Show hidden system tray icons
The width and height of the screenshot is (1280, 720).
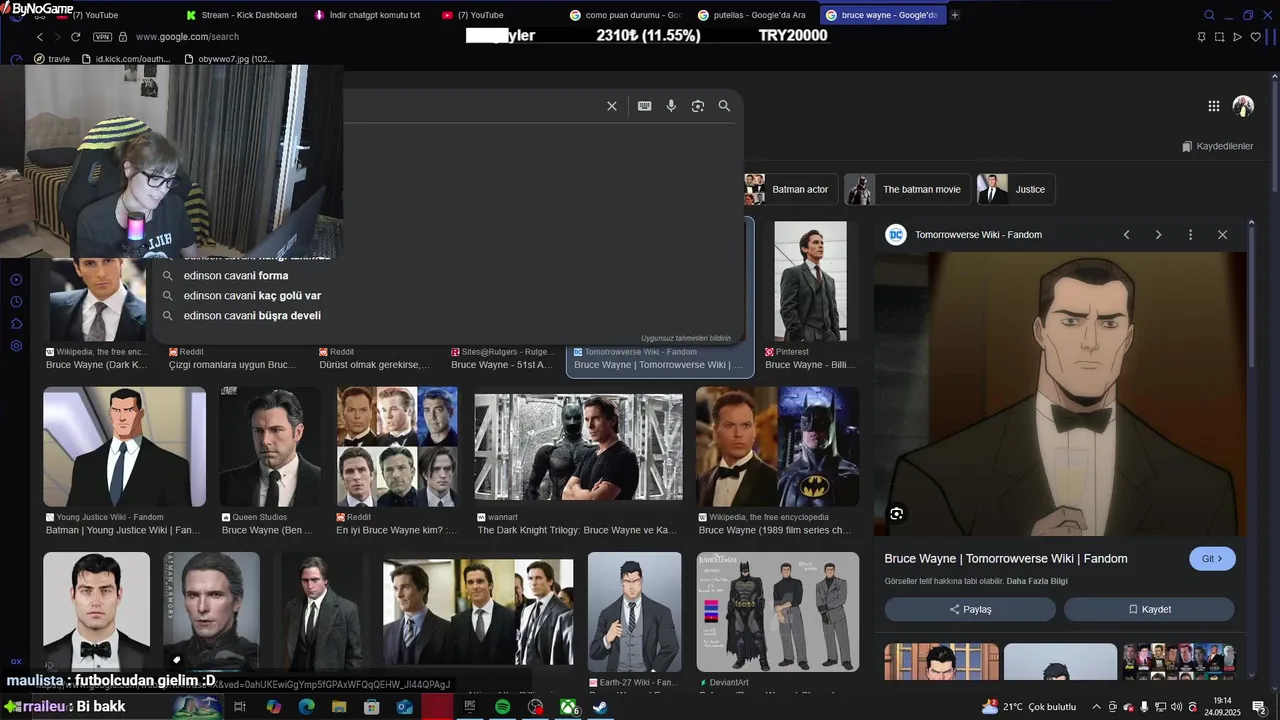click(1096, 707)
